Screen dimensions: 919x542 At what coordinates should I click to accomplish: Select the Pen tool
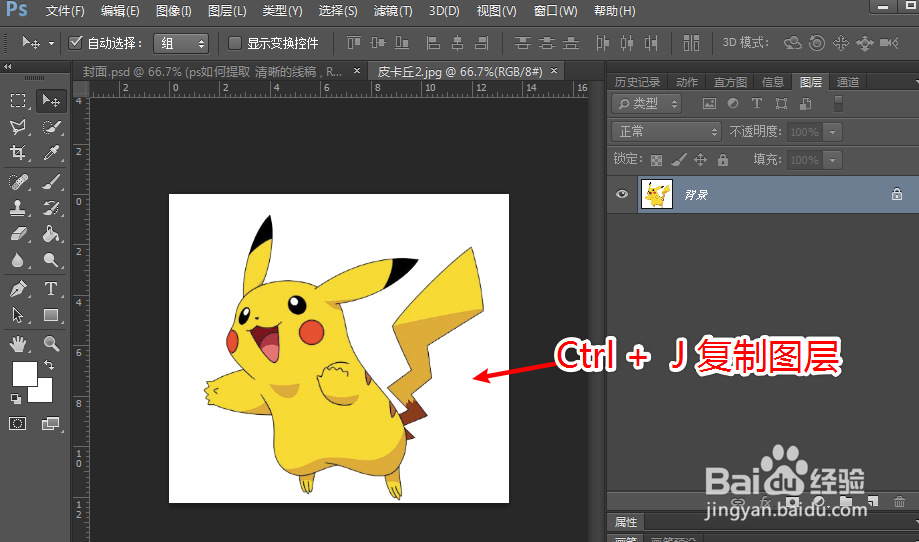[x=18, y=288]
